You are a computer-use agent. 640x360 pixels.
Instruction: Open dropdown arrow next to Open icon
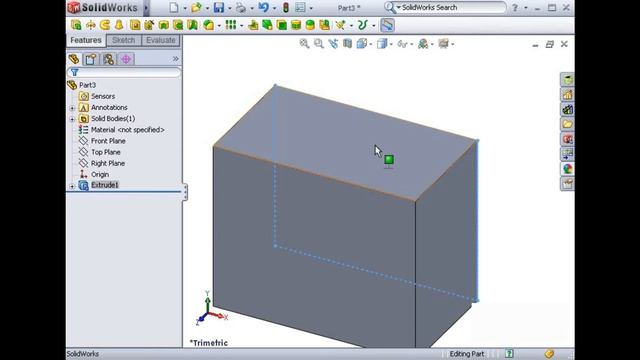coord(207,8)
